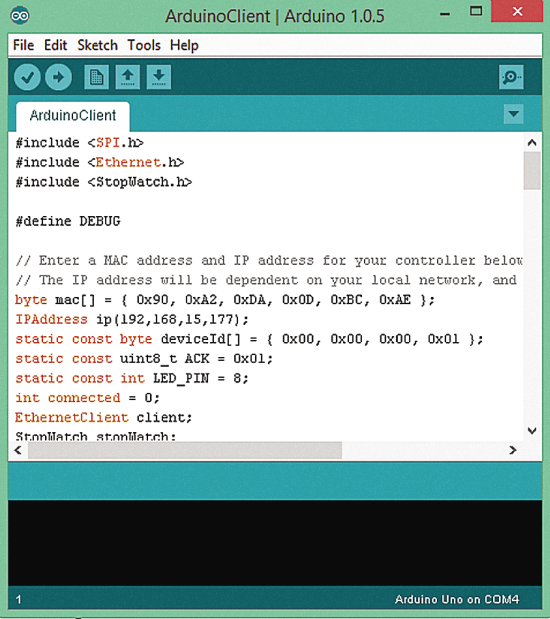Click the horizontal scrollbar left arrow
This screenshot has width=550, height=619.
18,450
